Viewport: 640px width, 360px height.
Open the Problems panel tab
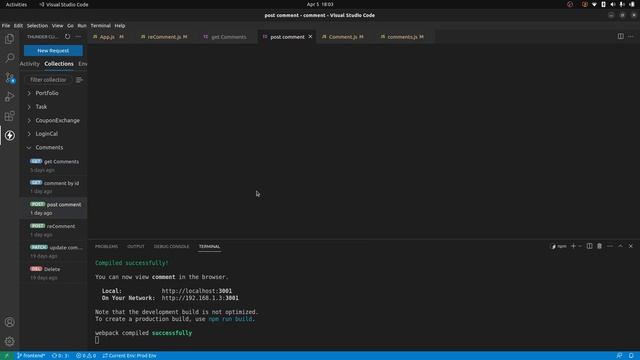tap(106, 247)
